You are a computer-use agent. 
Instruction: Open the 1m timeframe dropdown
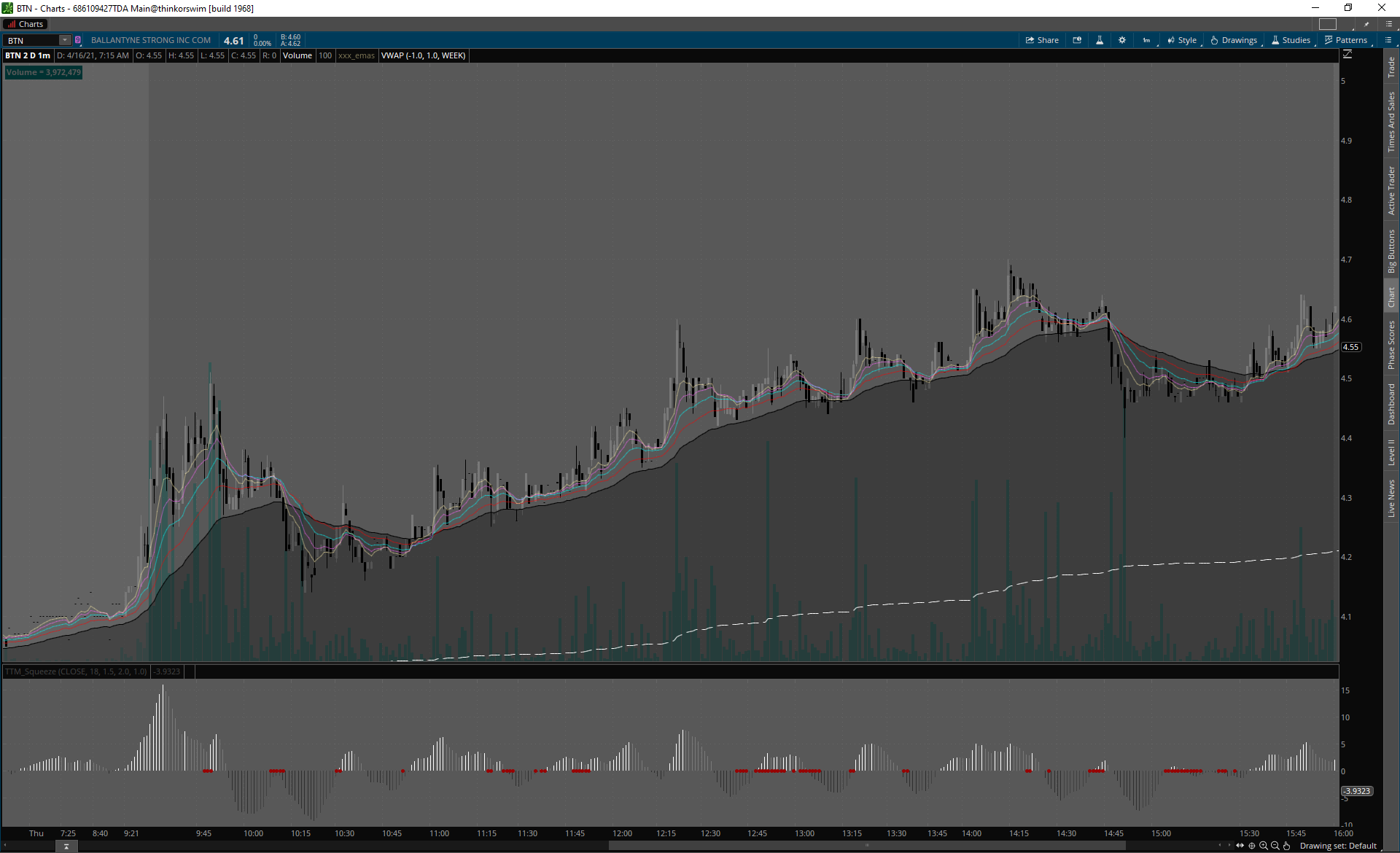[1147, 40]
